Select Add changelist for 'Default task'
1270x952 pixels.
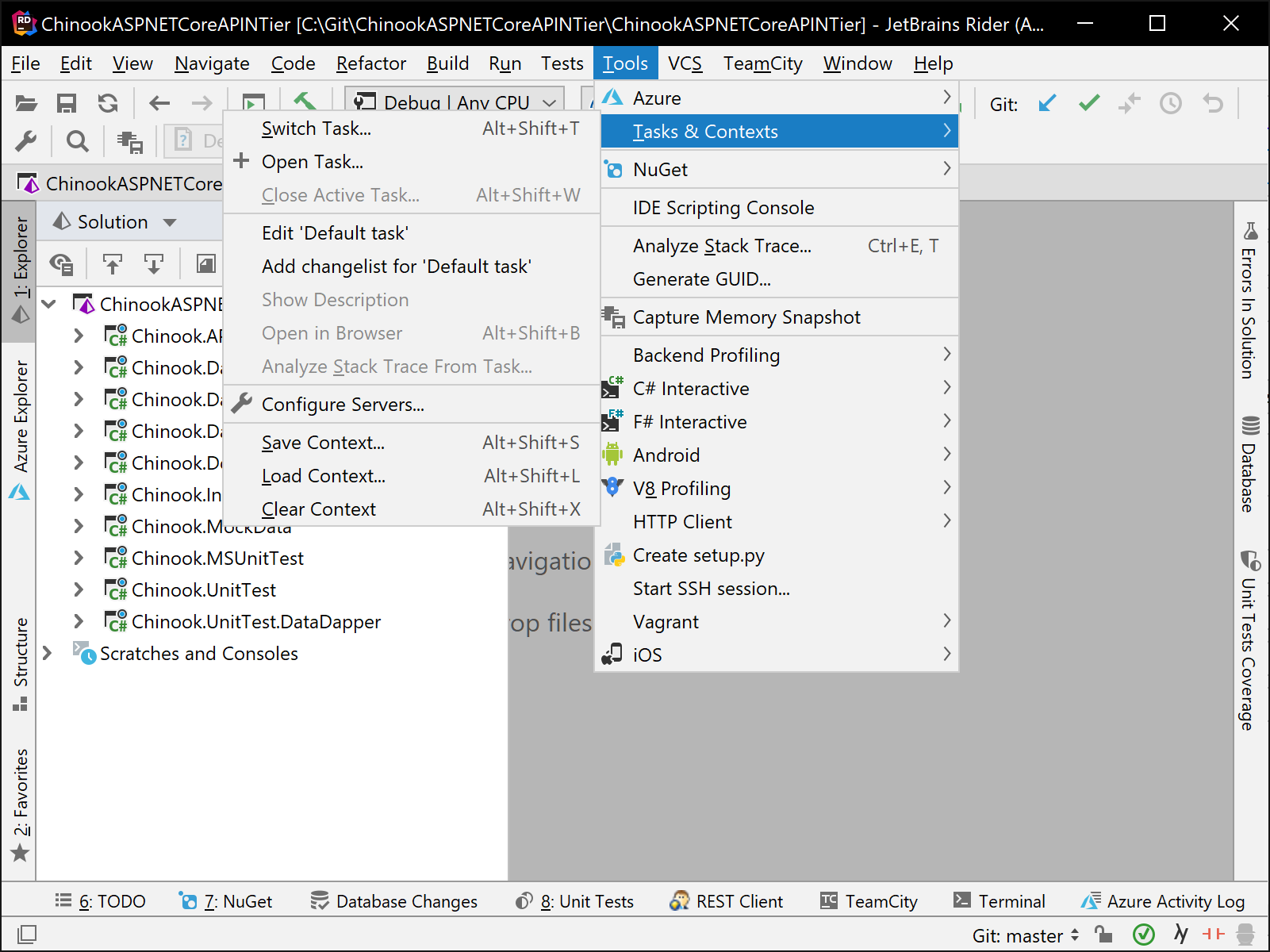[x=412, y=266]
